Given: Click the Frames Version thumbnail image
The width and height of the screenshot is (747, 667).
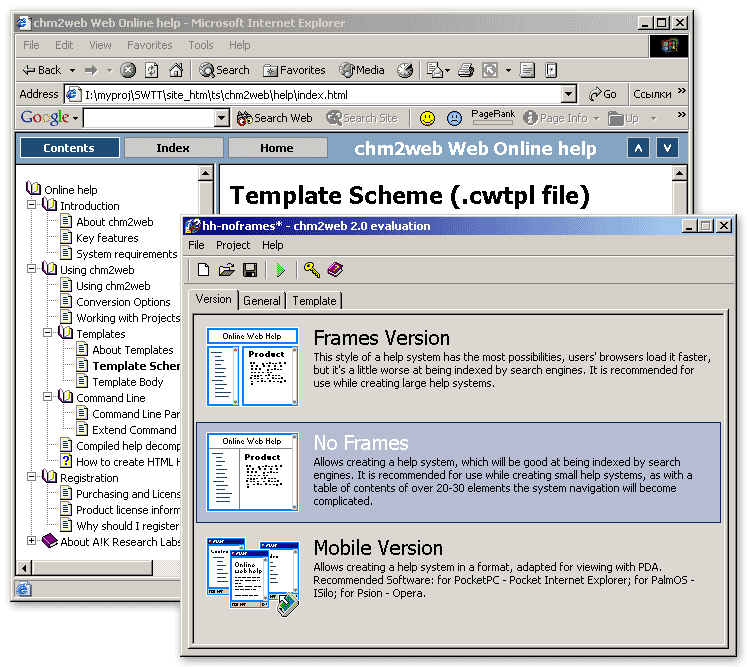Looking at the screenshot, I should coord(252,366).
